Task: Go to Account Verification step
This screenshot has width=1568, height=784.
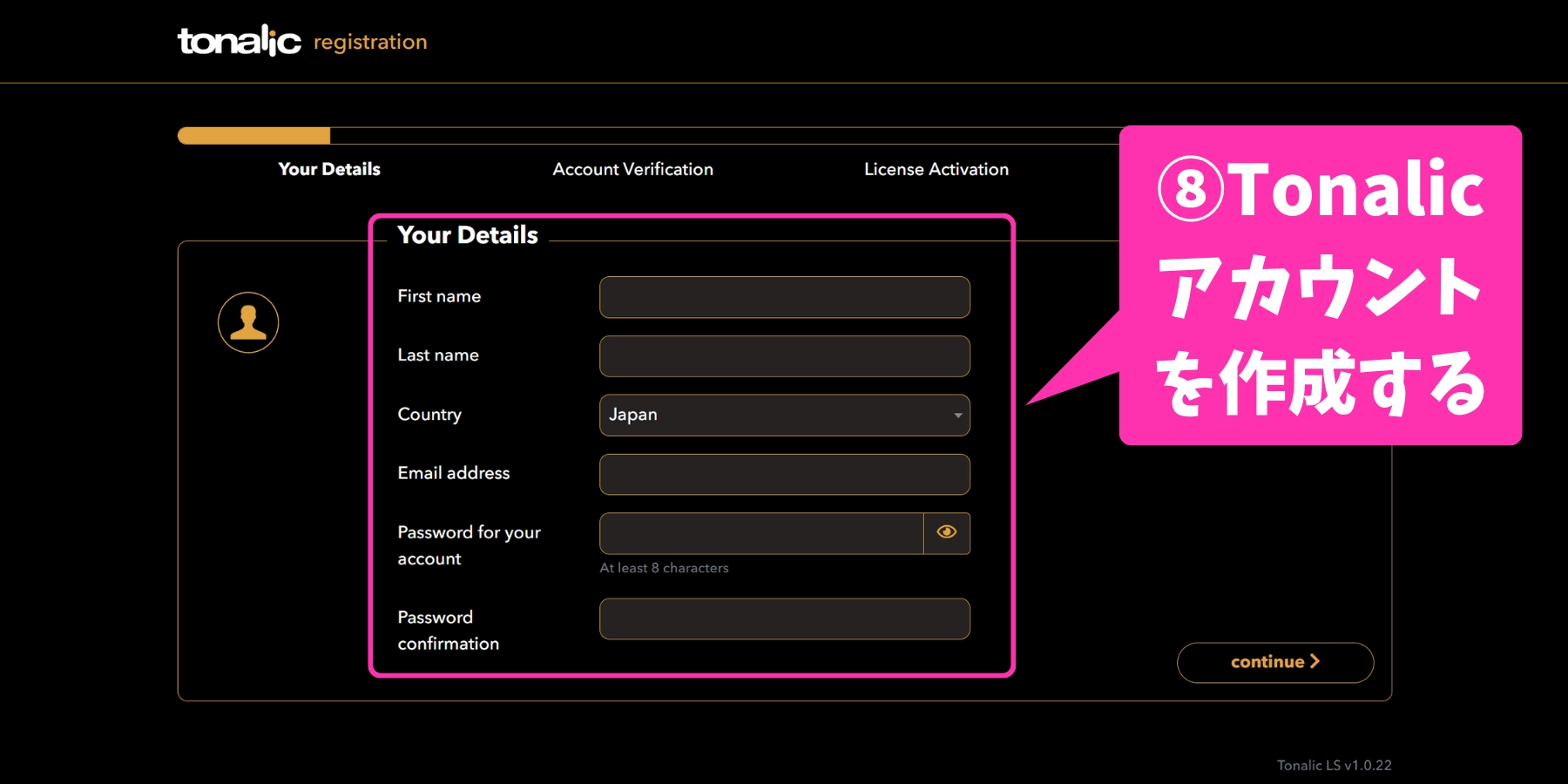Action: click(632, 169)
